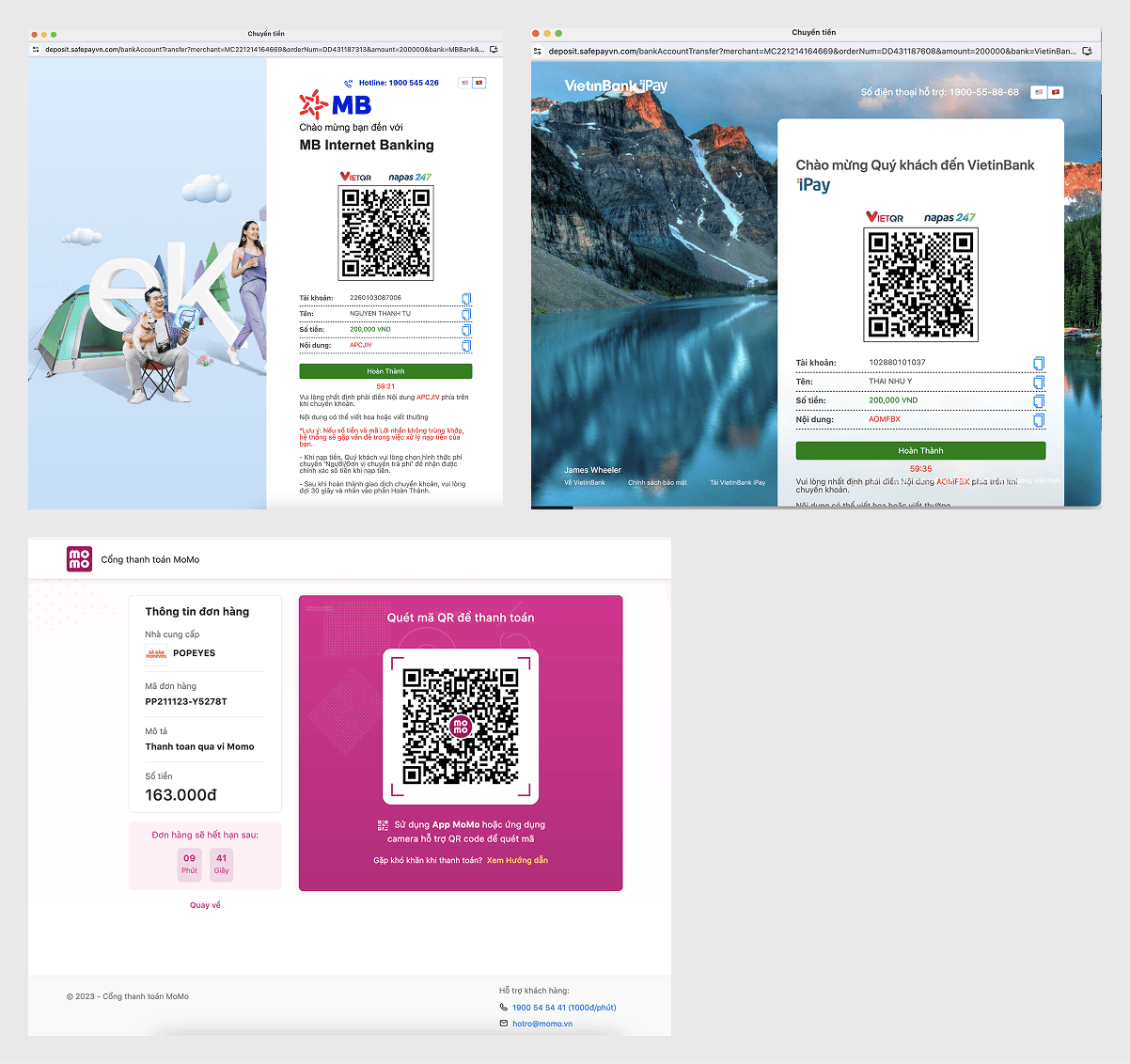Select Vietnamese flag on VietinBank page
The width and height of the screenshot is (1130, 1064).
coord(1056,92)
